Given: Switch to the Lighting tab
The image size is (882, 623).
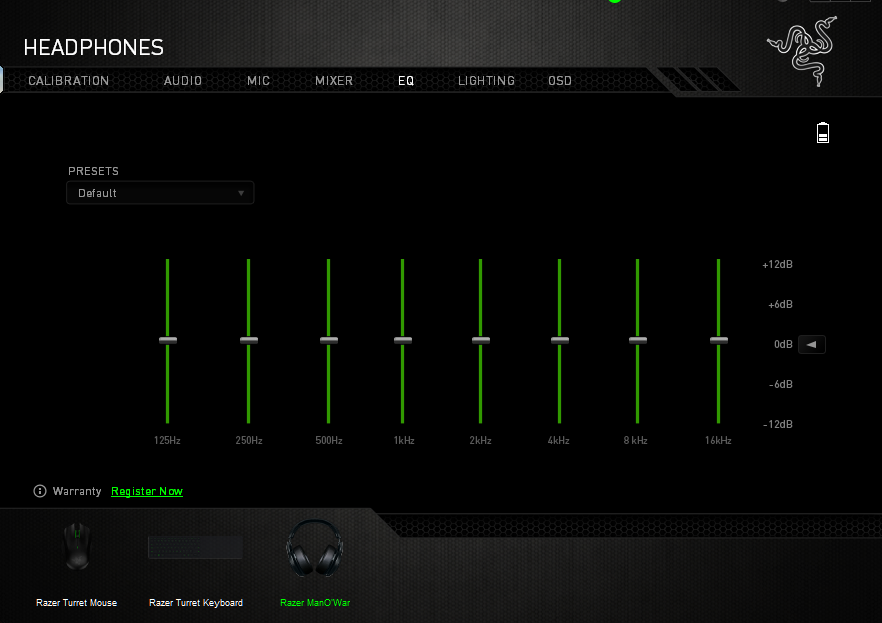Looking at the screenshot, I should (x=486, y=81).
